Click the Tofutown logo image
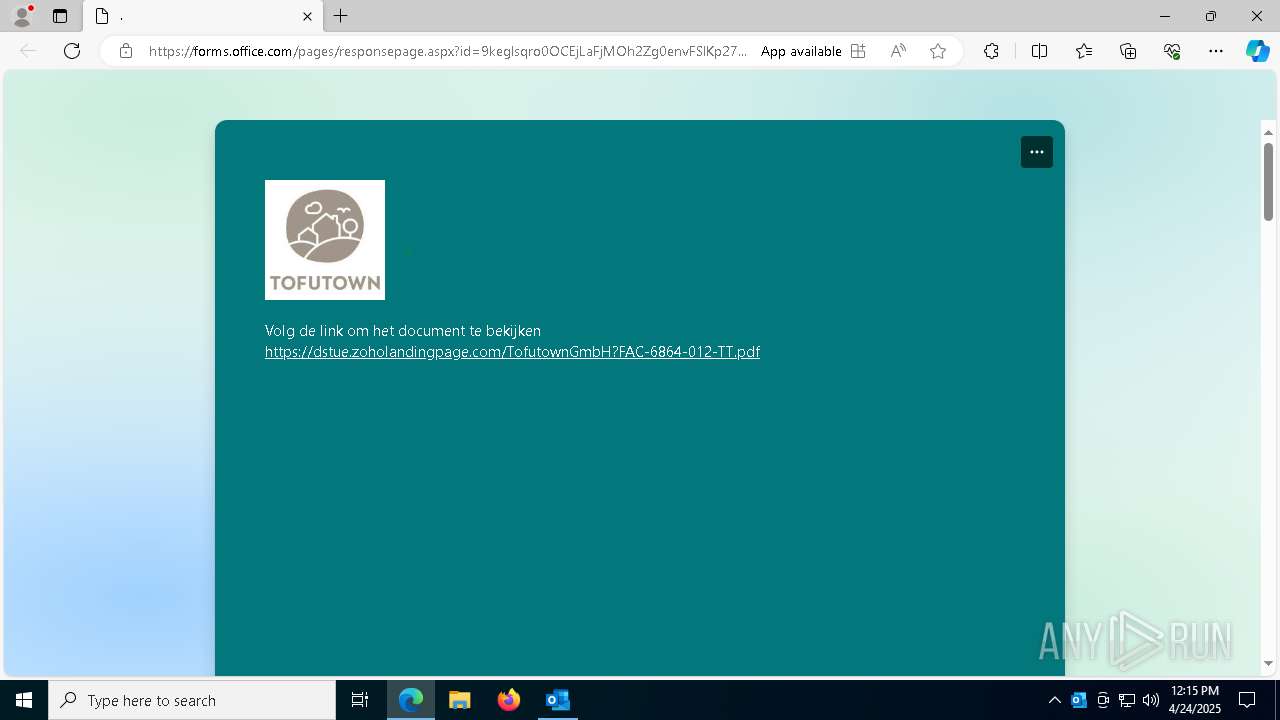Screen dimensions: 1280x720 coord(325,240)
